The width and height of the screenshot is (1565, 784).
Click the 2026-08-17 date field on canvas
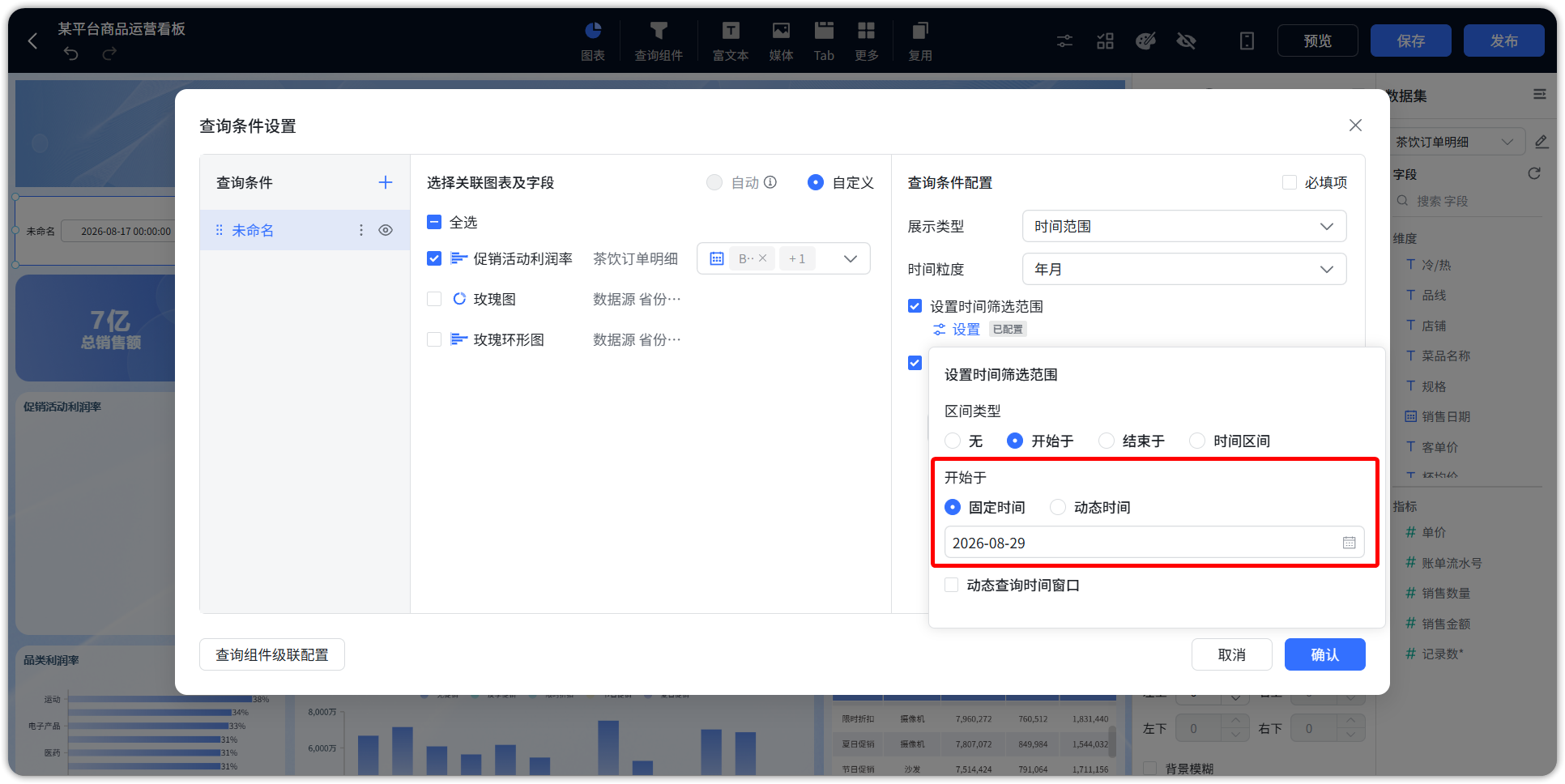click(x=118, y=231)
